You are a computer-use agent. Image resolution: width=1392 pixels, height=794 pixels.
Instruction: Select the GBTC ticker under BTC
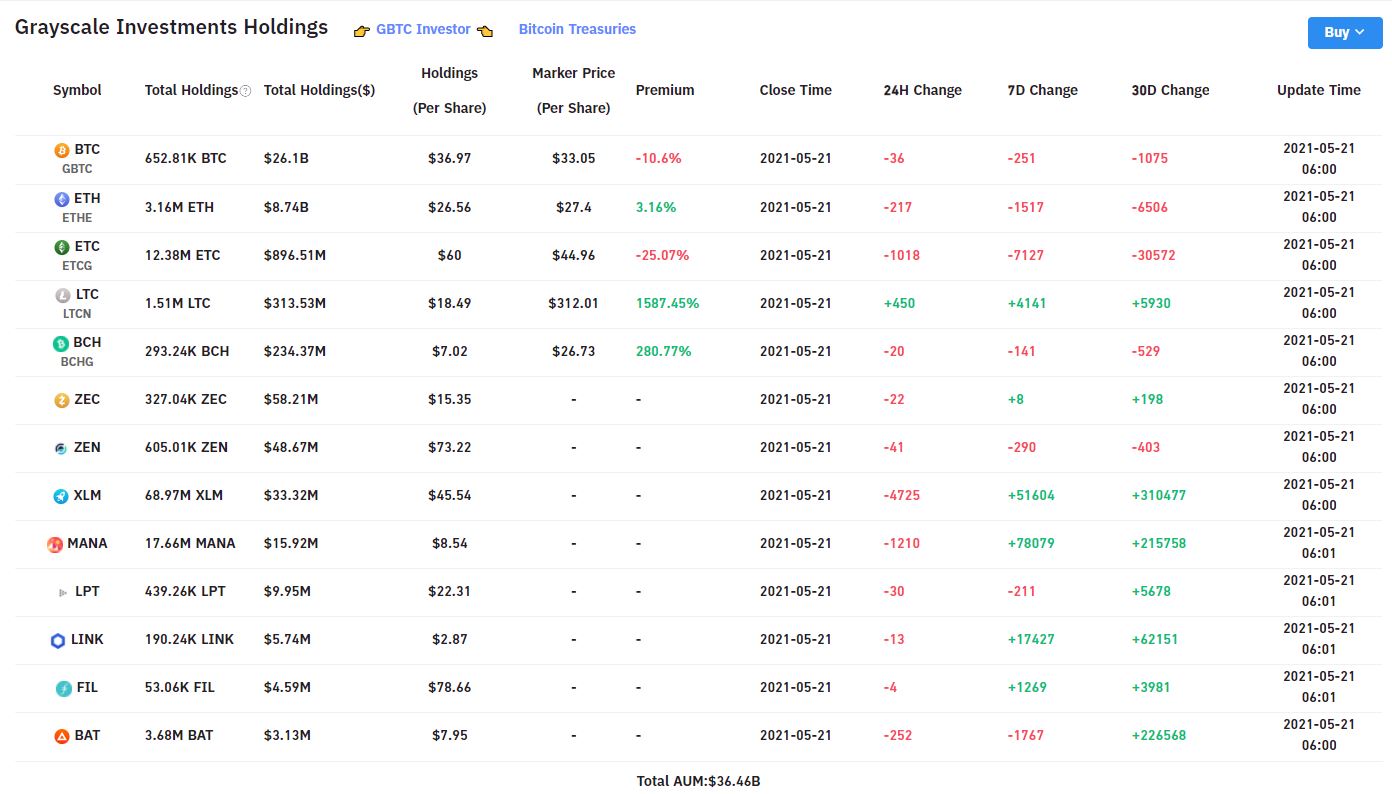pyautogui.click(x=77, y=169)
